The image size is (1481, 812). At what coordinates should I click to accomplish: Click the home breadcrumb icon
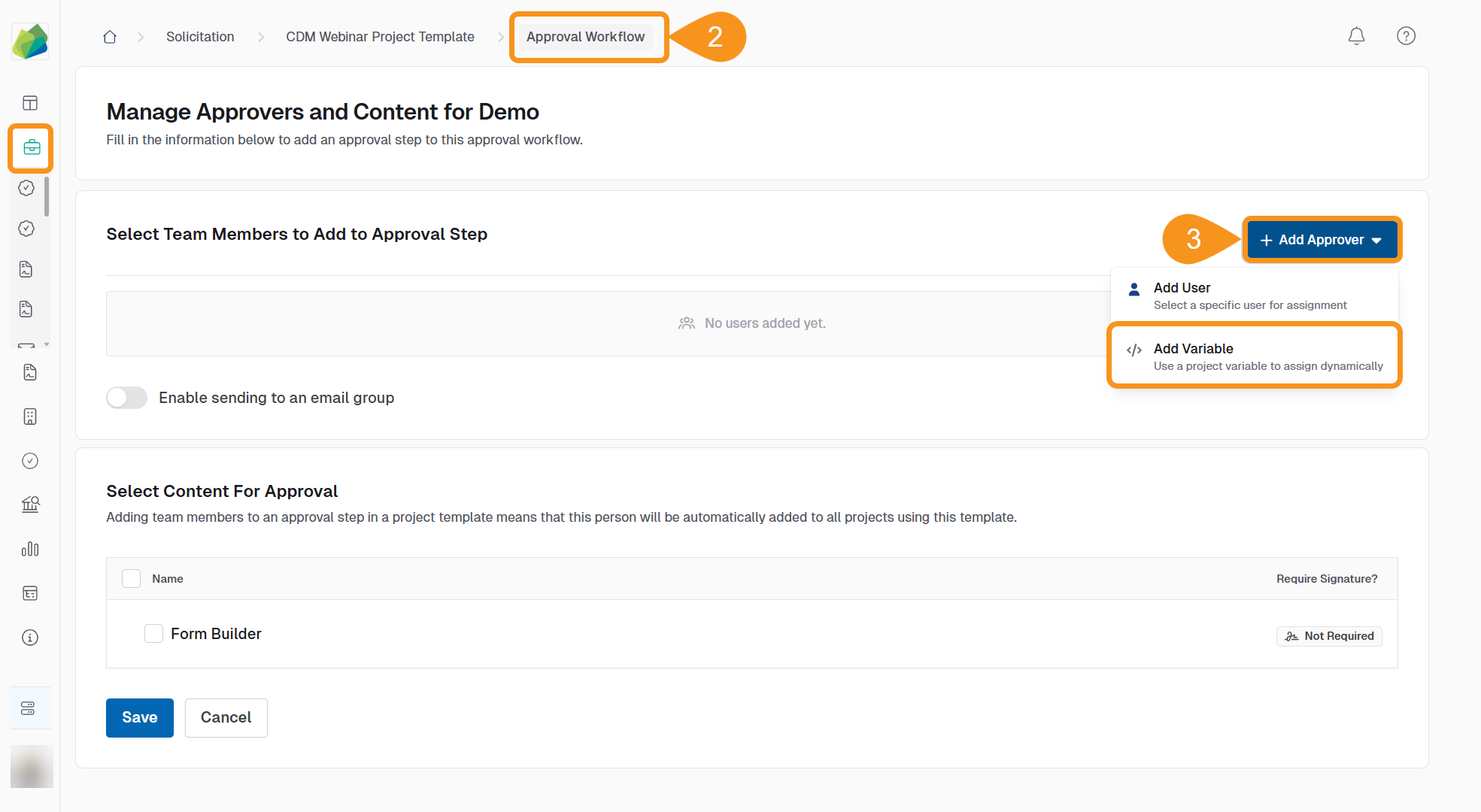coord(110,37)
